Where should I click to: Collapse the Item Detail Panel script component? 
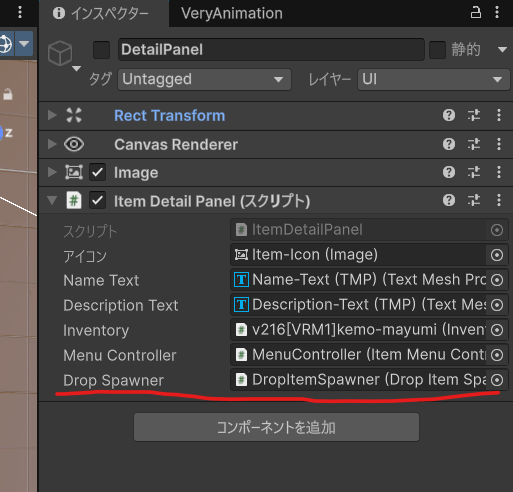(52, 200)
